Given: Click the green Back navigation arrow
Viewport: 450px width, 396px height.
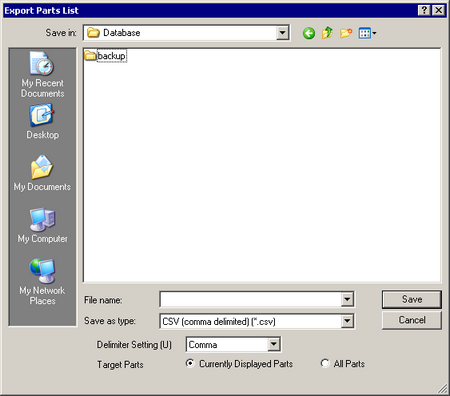Looking at the screenshot, I should [x=309, y=33].
